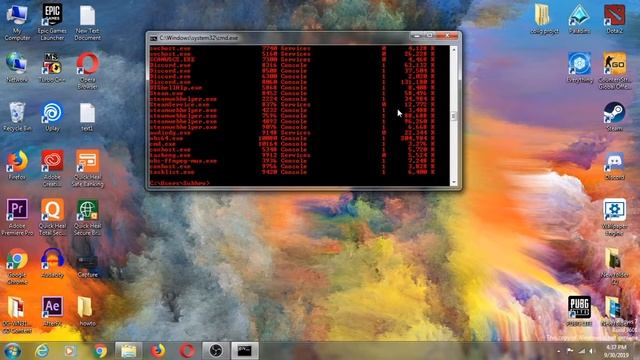Open Windows Media Player from taskbar

69,351
